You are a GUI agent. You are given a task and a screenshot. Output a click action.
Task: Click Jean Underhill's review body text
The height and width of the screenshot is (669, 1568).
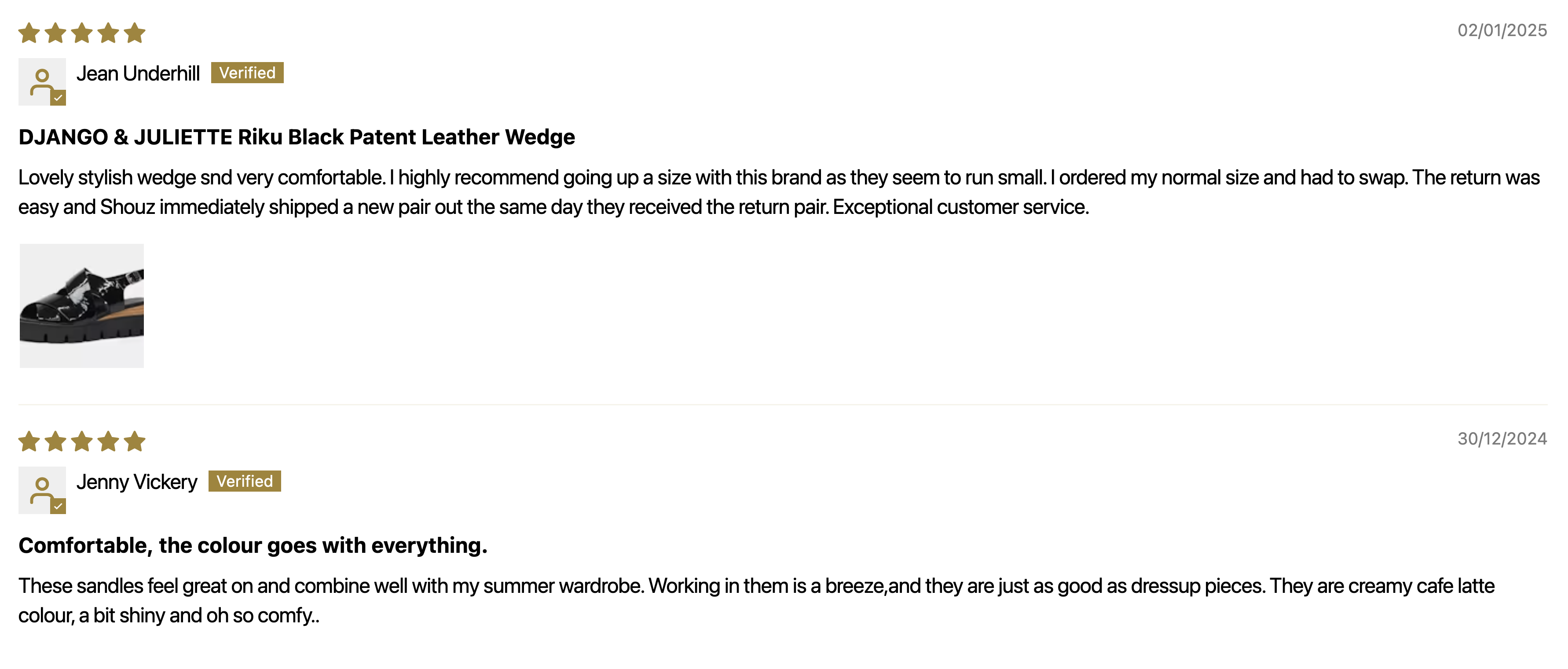[x=779, y=192]
